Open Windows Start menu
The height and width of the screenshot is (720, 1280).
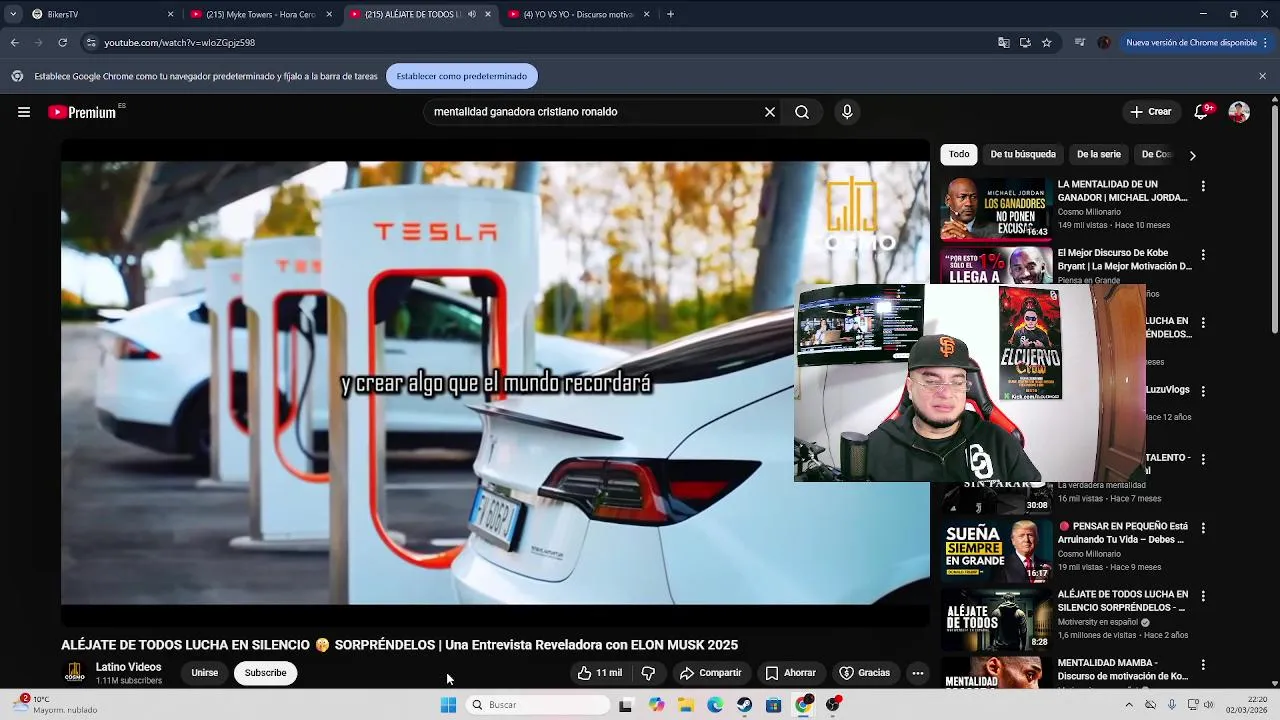pyautogui.click(x=448, y=705)
